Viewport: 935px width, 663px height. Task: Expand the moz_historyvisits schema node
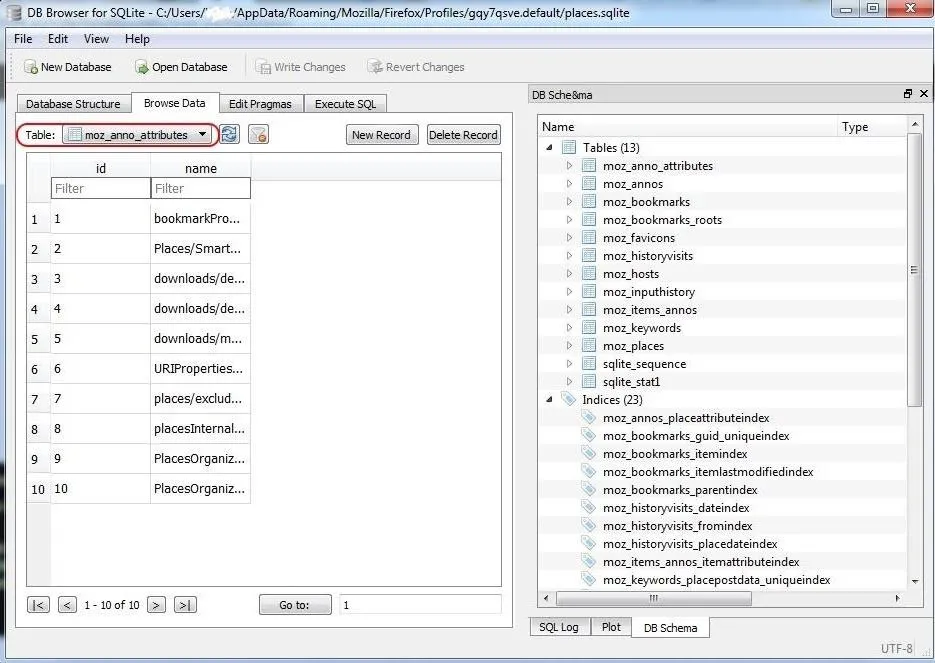coord(569,256)
